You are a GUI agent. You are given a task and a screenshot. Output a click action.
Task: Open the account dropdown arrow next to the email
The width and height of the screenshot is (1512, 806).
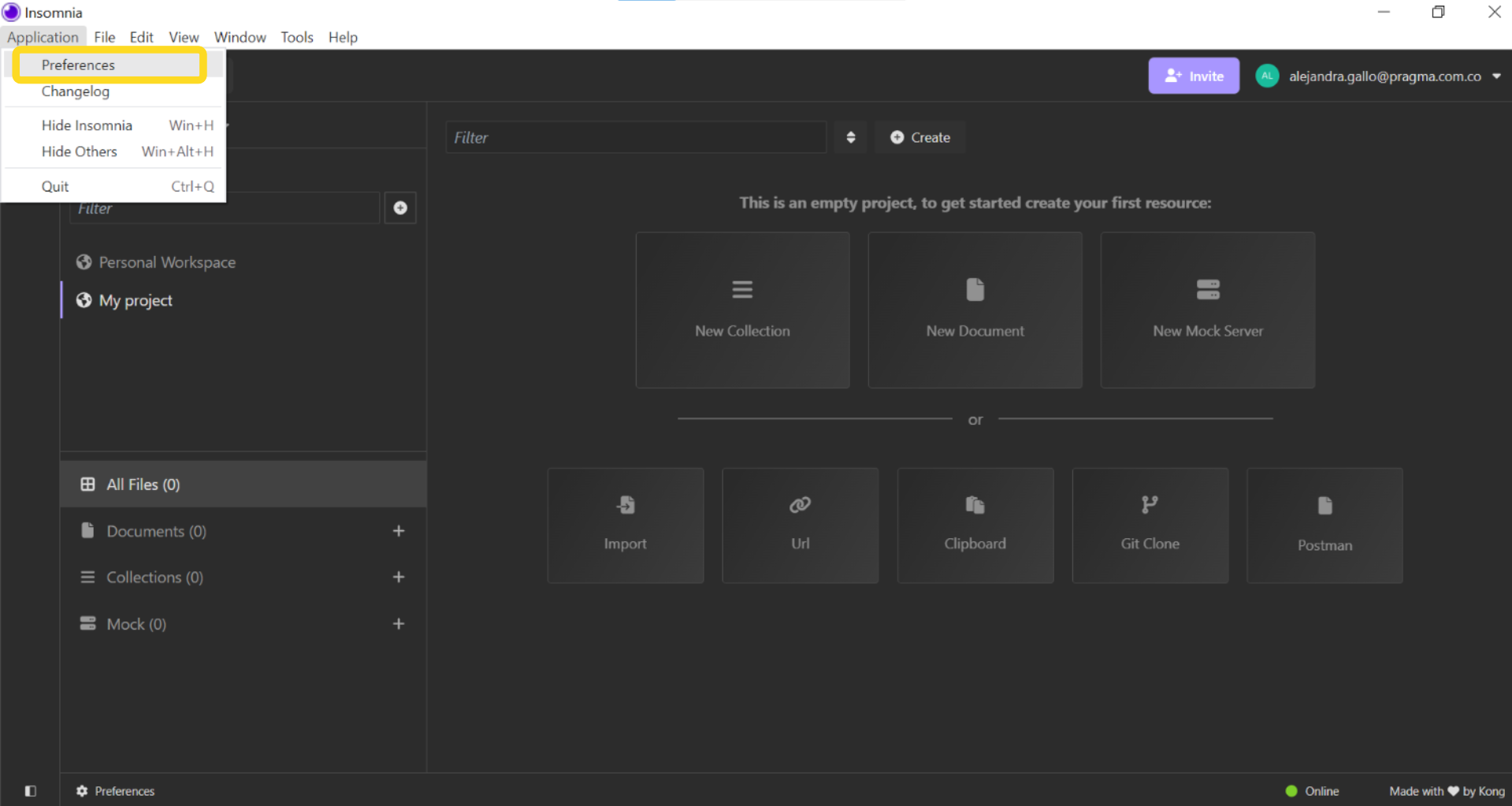tap(1496, 76)
